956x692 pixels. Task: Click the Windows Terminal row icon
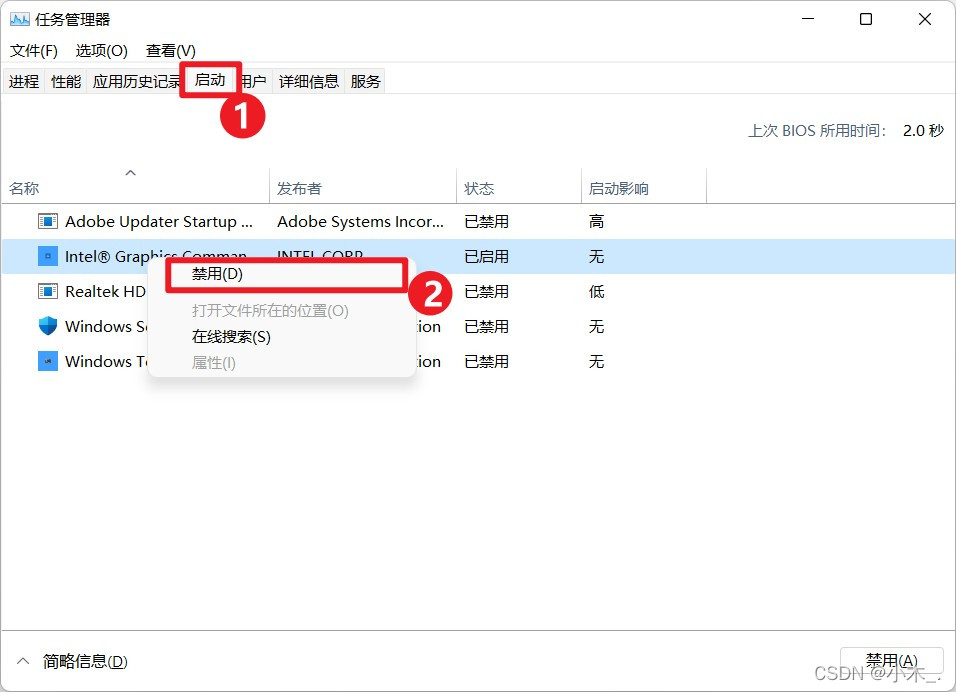48,361
